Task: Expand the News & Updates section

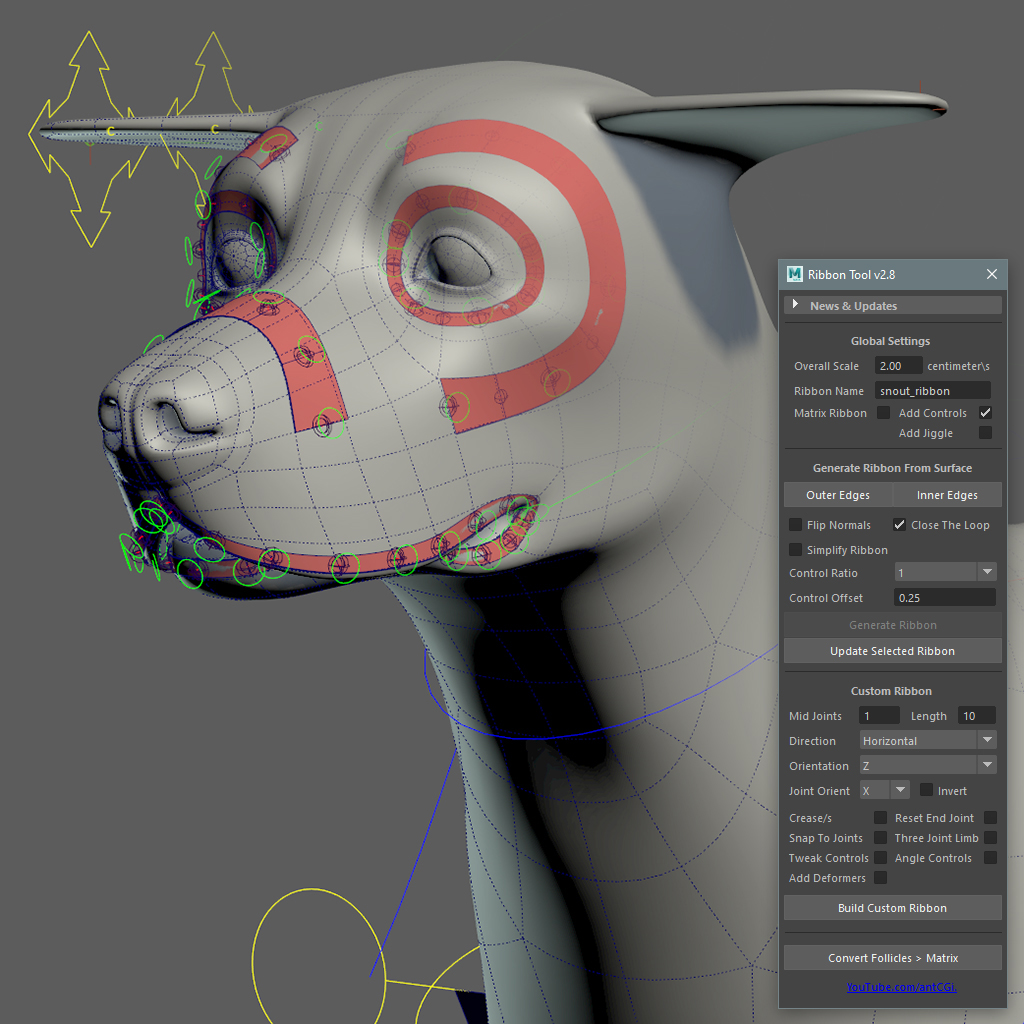Action: (x=892, y=306)
